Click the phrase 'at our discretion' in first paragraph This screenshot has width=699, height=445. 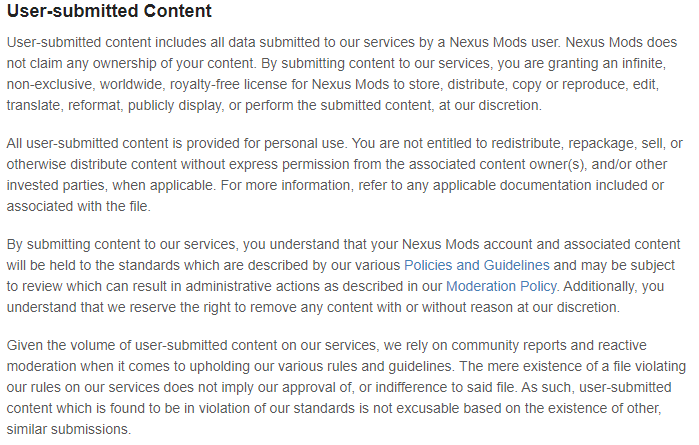[489, 105]
